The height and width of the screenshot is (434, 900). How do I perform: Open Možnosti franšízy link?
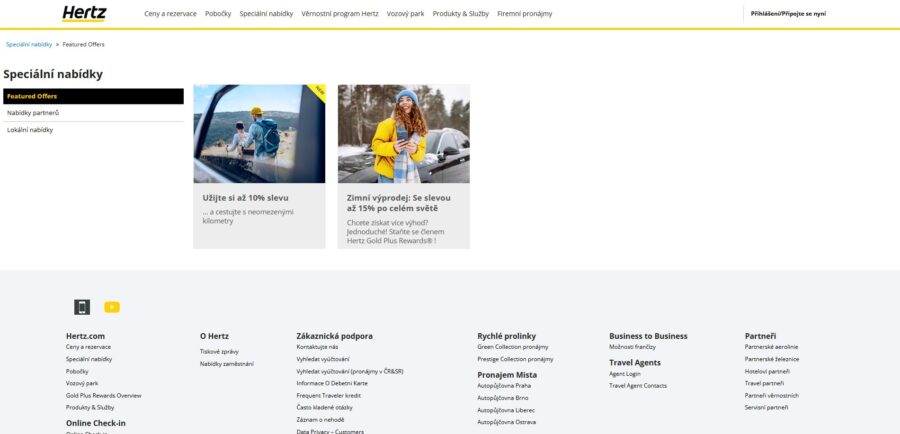pyautogui.click(x=633, y=347)
